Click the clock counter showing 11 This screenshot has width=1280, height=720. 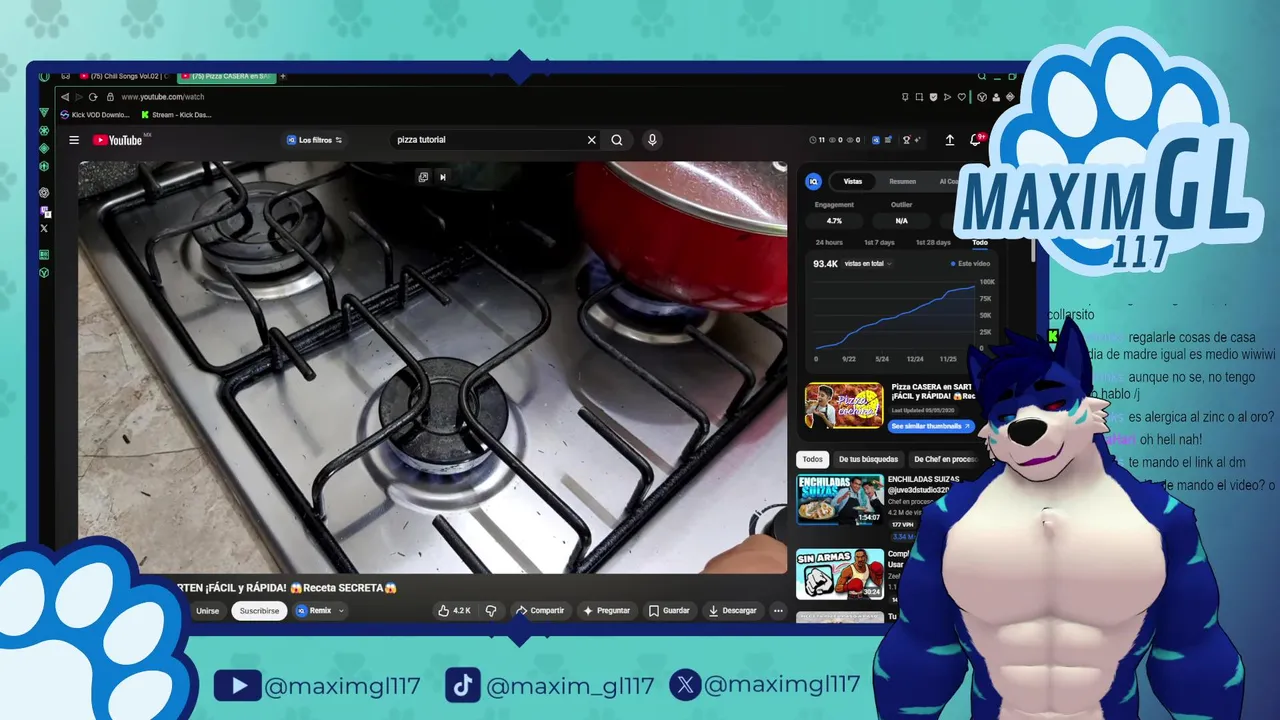pos(817,140)
